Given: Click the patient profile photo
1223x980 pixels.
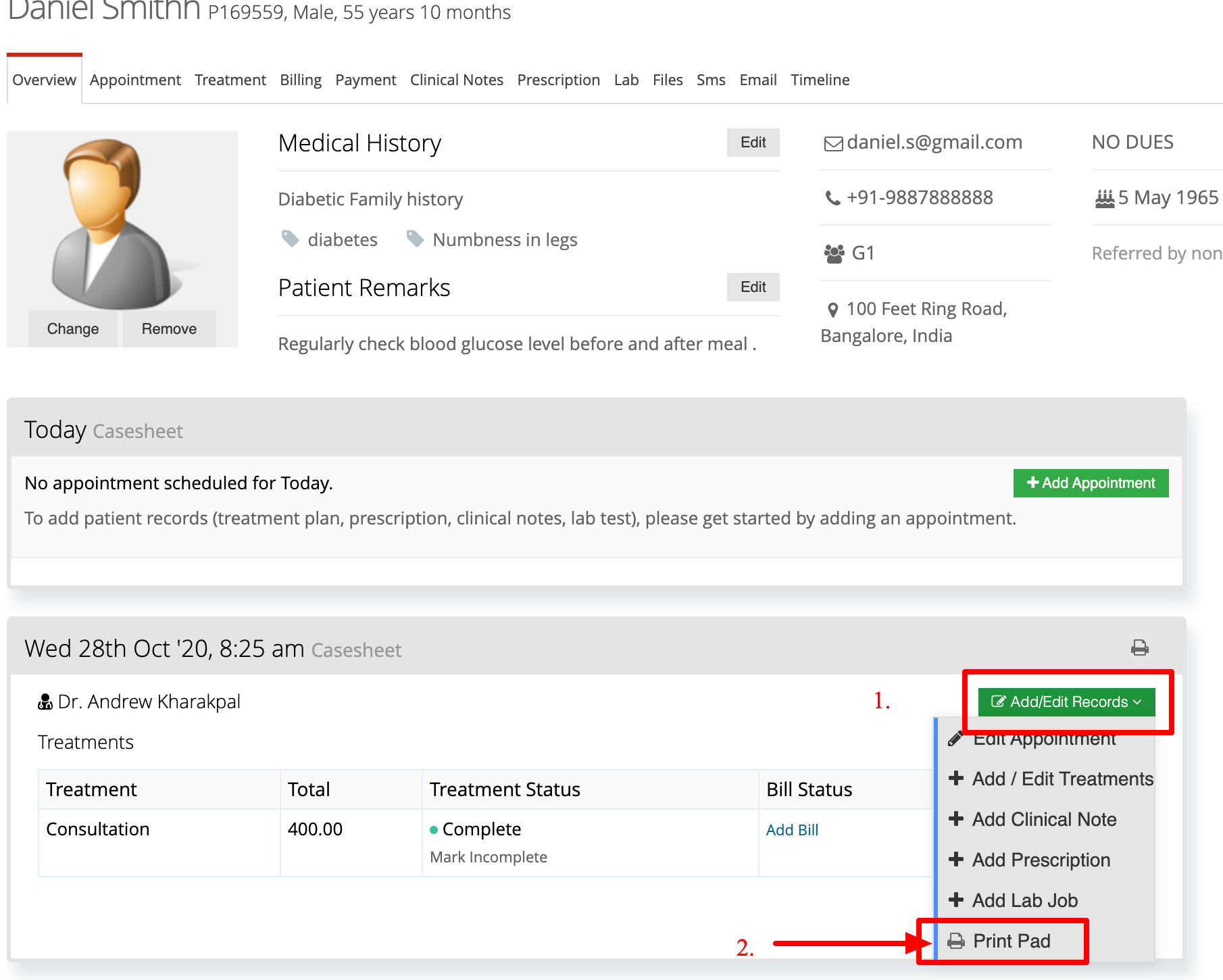Looking at the screenshot, I should 122,223.
